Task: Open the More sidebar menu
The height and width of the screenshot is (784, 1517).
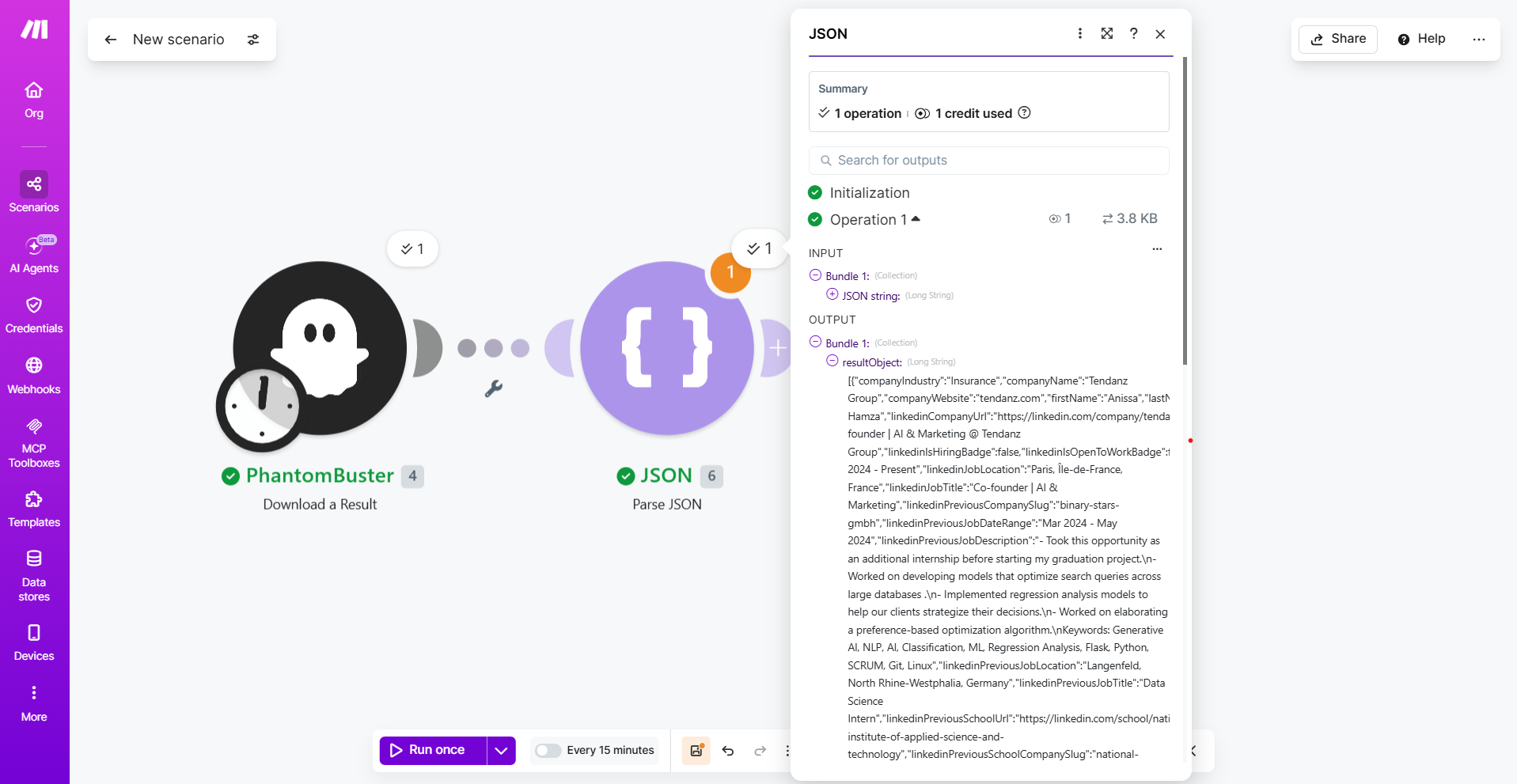Action: (x=34, y=703)
